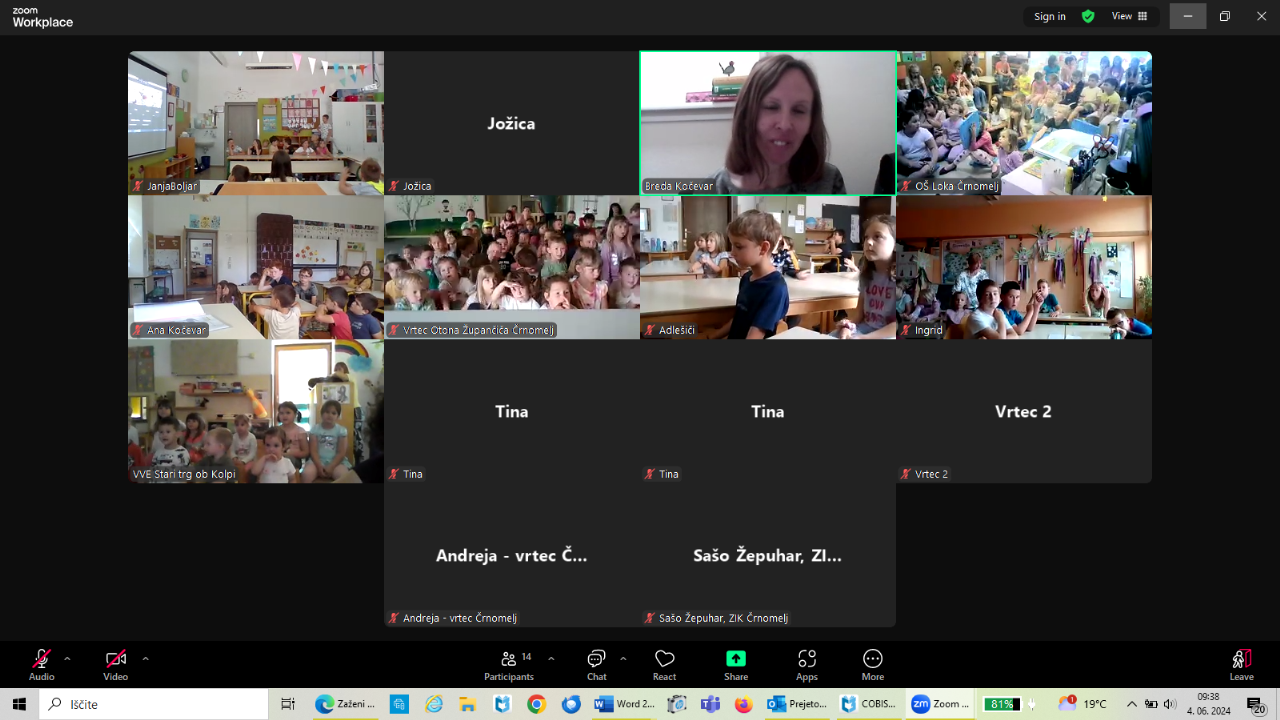
Task: Click the green encryption shield icon
Action: 1088,16
